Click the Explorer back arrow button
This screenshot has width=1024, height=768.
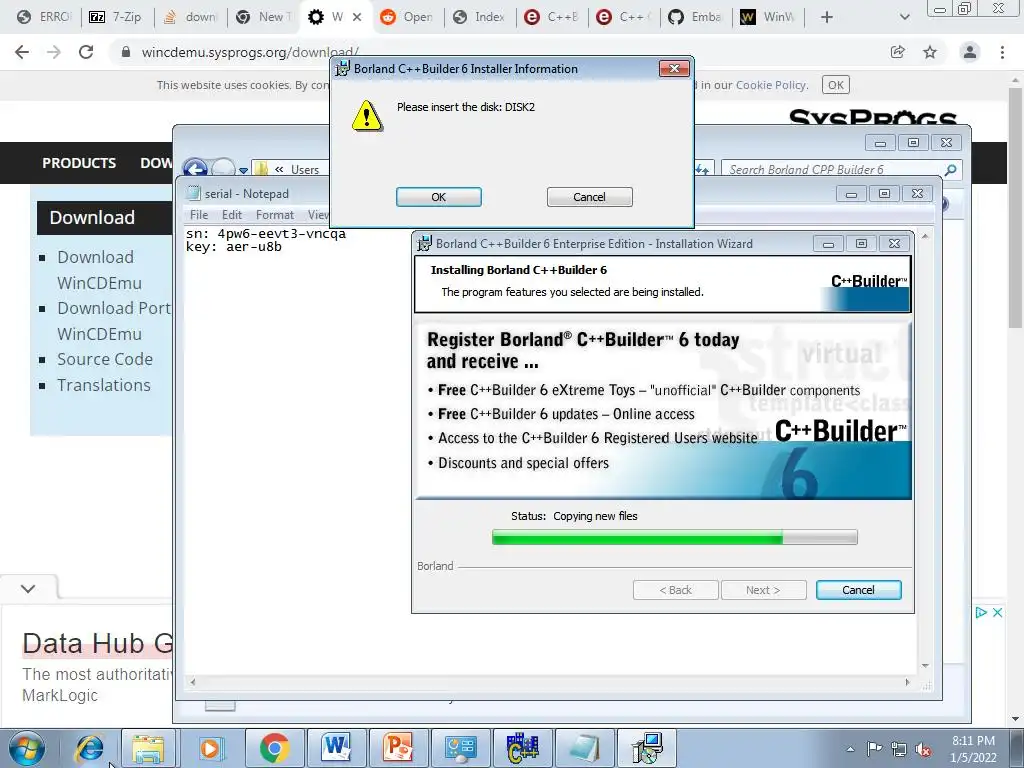point(195,168)
